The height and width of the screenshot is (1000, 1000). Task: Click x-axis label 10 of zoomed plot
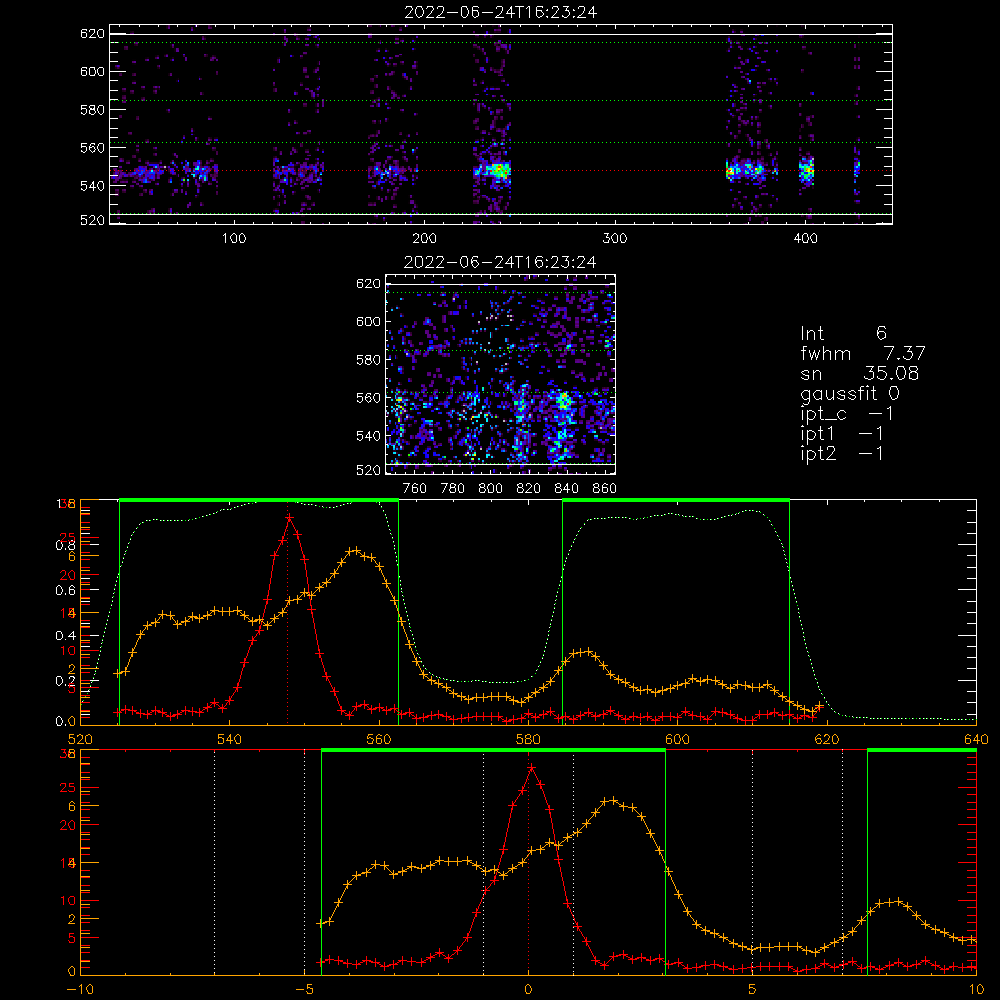click(x=976, y=989)
